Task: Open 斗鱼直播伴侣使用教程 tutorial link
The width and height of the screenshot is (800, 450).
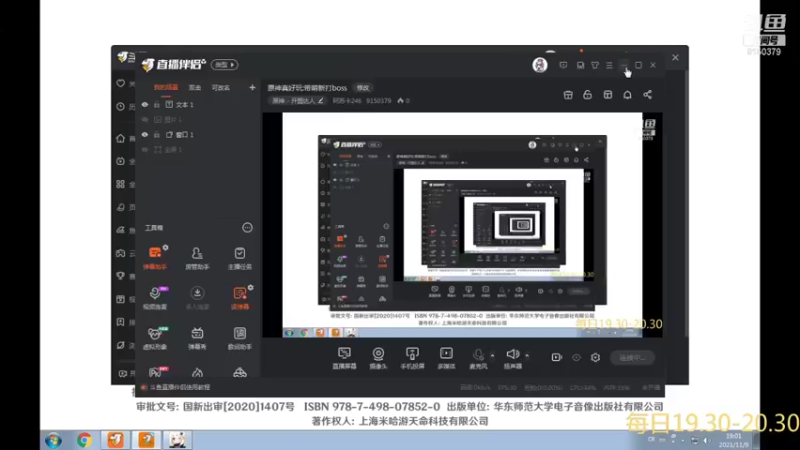Action: coord(180,387)
